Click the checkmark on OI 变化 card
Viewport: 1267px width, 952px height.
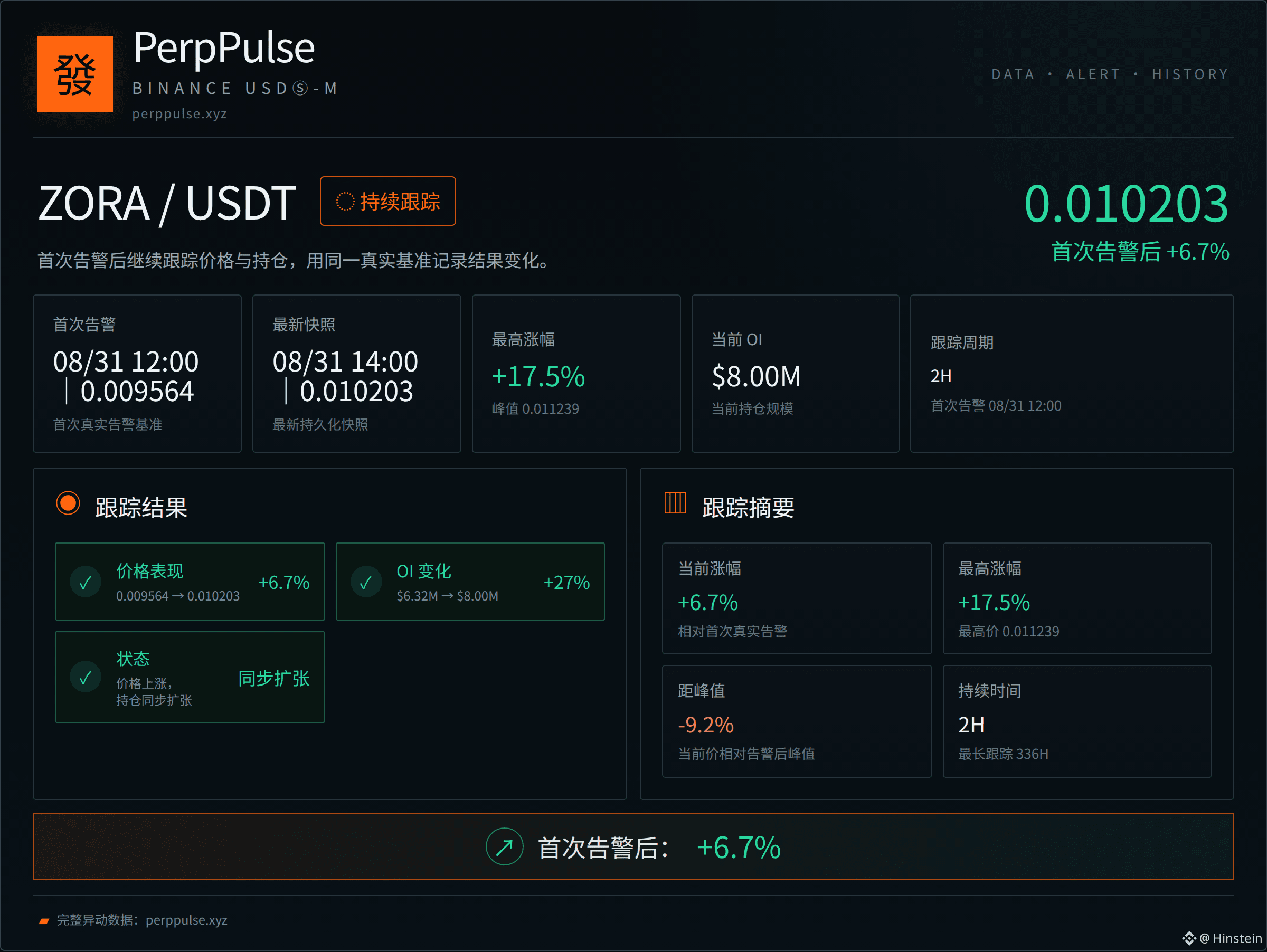tap(366, 582)
